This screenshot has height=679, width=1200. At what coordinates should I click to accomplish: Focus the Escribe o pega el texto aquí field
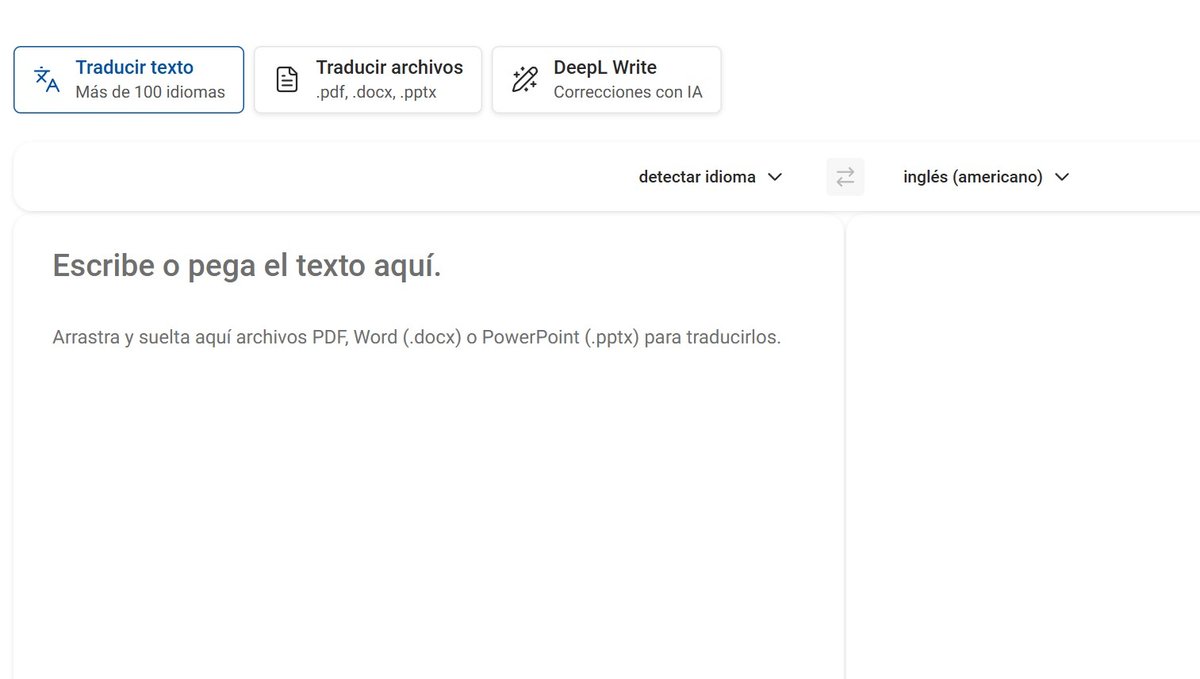tap(246, 266)
